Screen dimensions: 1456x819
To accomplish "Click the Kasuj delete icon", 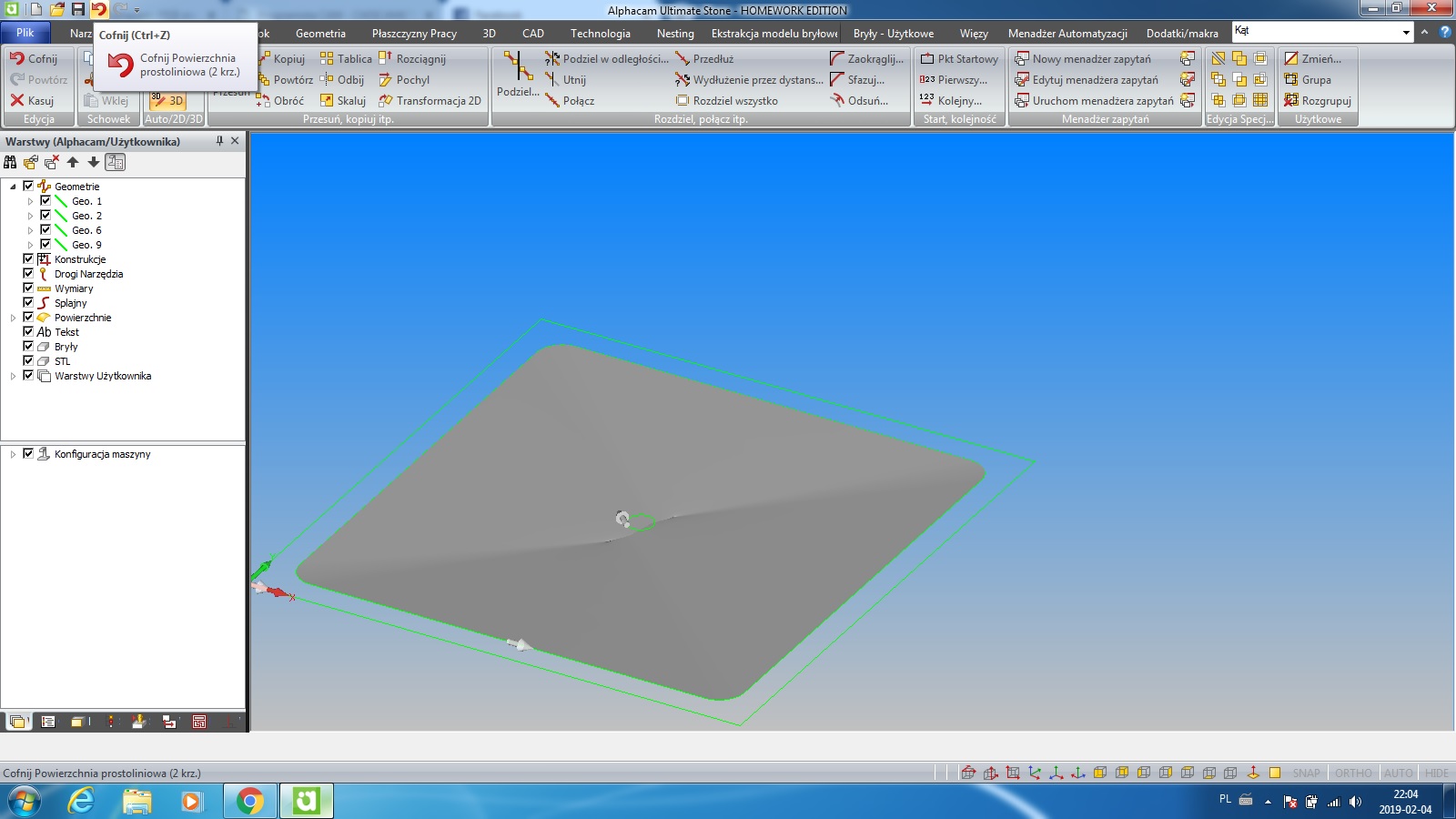I will (x=32, y=101).
